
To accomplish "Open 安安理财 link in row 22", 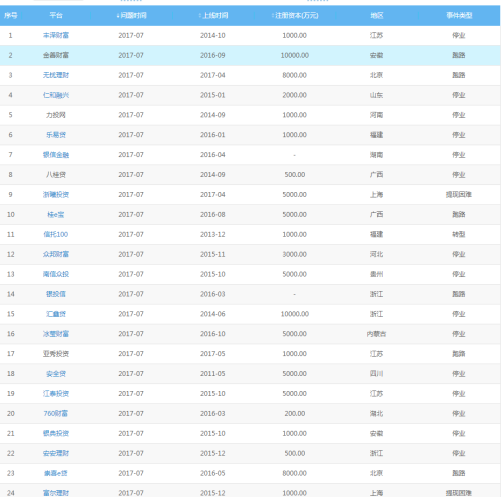I will [x=56, y=453].
